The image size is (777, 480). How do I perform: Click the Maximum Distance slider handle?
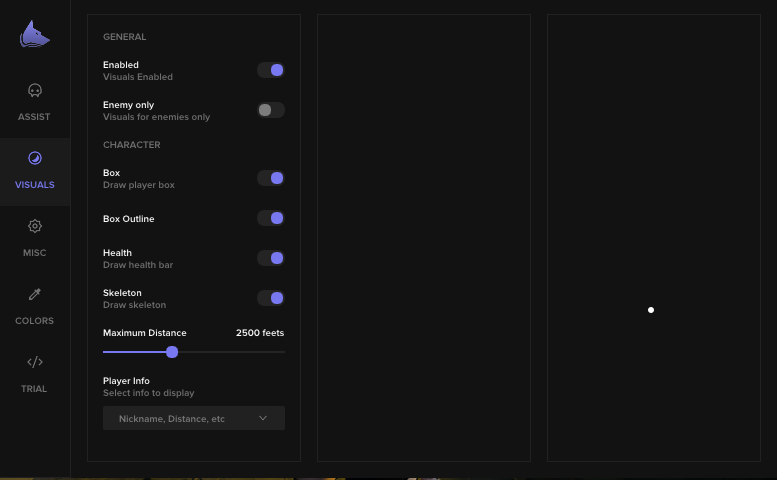(172, 352)
